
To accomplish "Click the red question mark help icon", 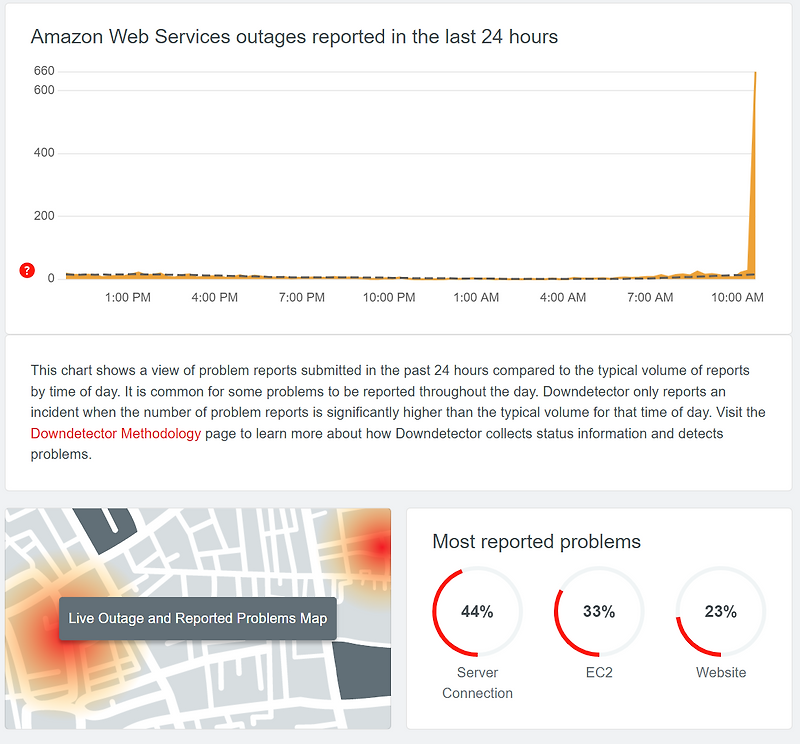I will (27, 271).
